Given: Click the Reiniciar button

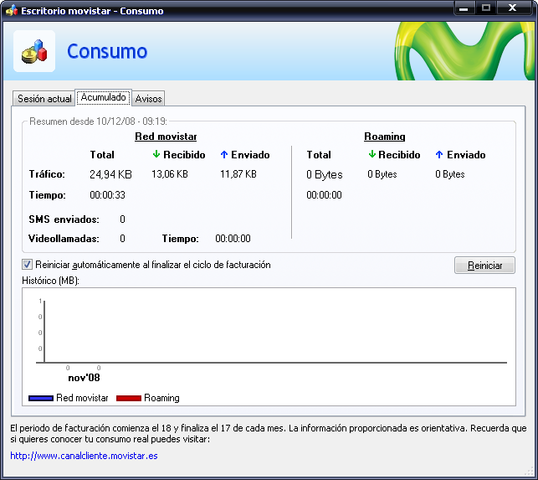Looking at the screenshot, I should click(484, 265).
